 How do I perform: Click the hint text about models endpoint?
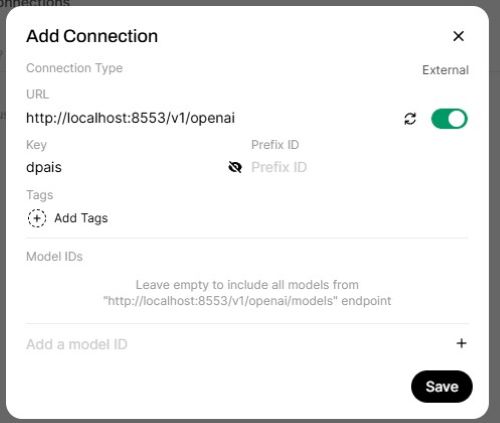click(247, 293)
